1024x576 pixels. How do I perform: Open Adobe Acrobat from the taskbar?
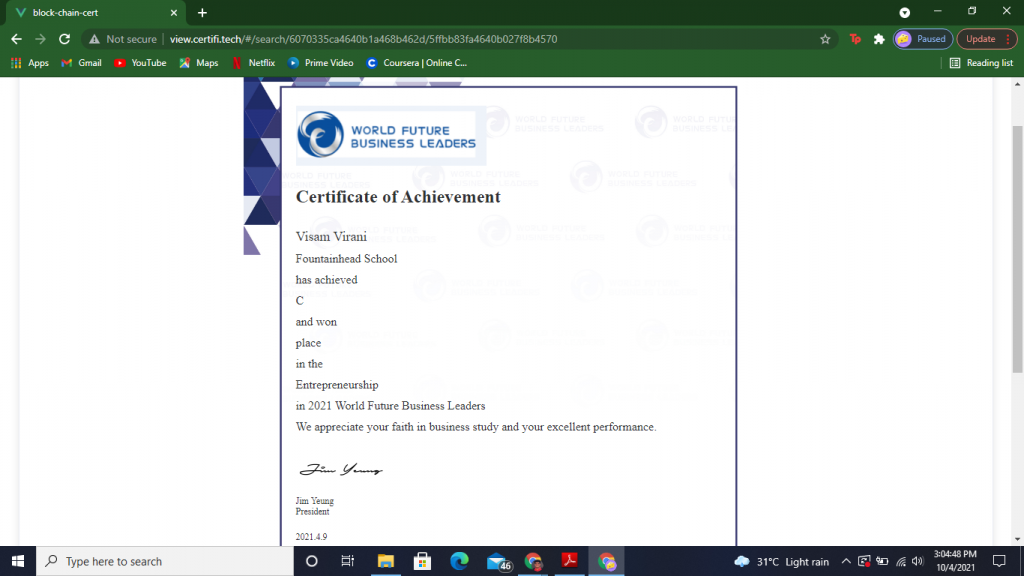[x=569, y=561]
